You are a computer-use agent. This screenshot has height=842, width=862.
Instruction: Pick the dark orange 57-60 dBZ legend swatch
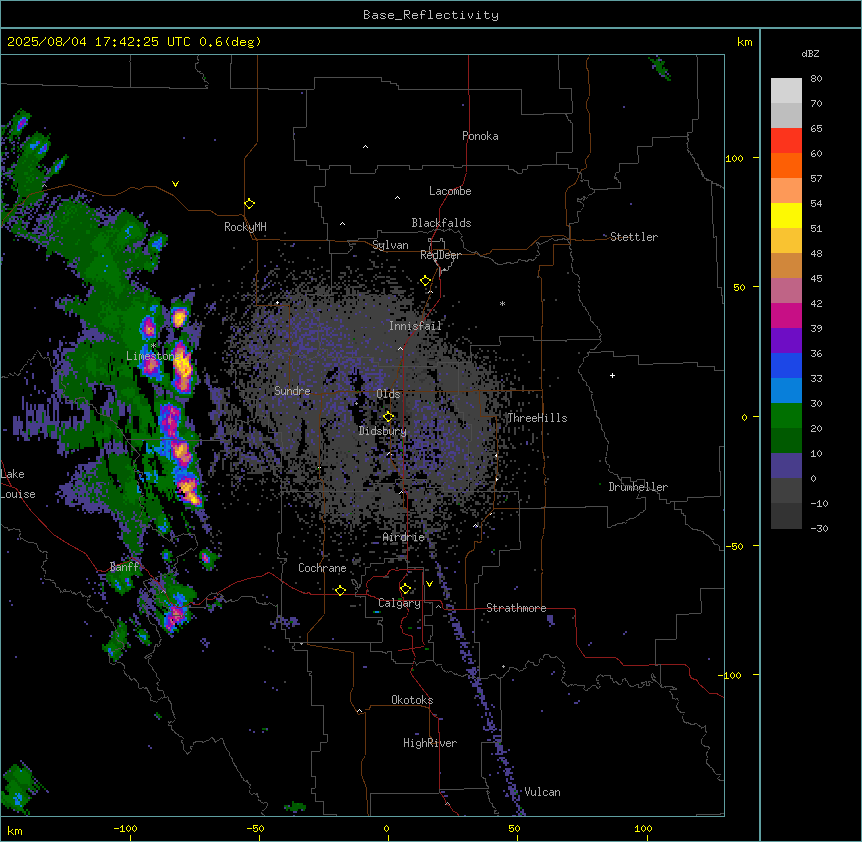pos(786,165)
